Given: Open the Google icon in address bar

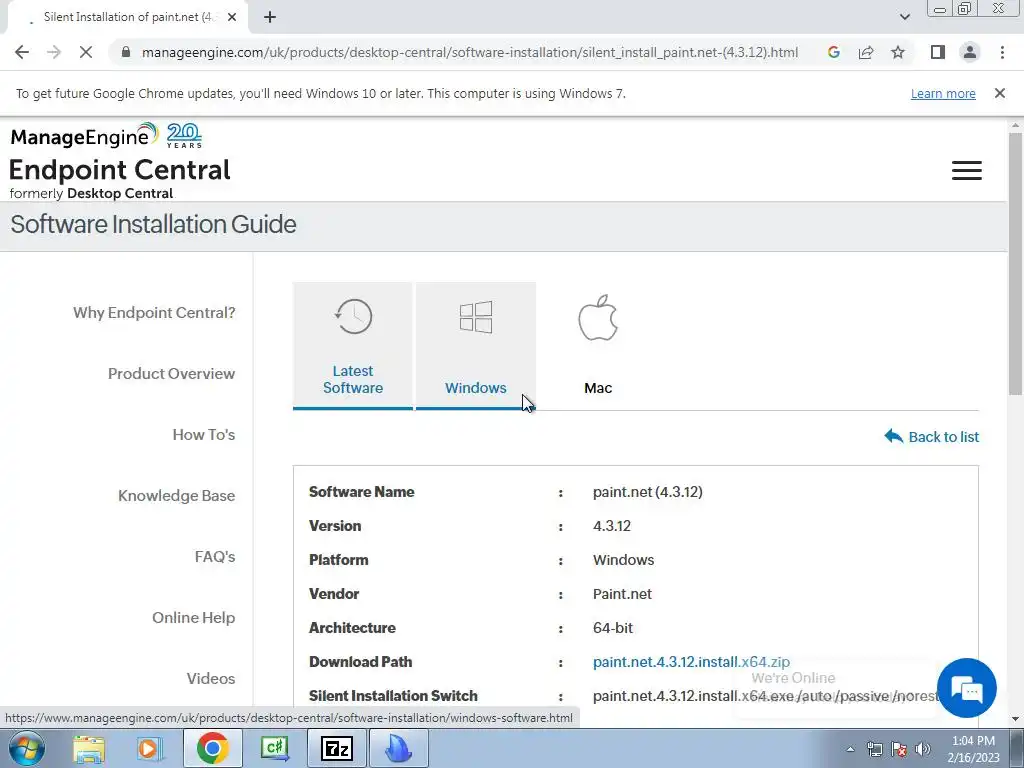Looking at the screenshot, I should pos(833,52).
